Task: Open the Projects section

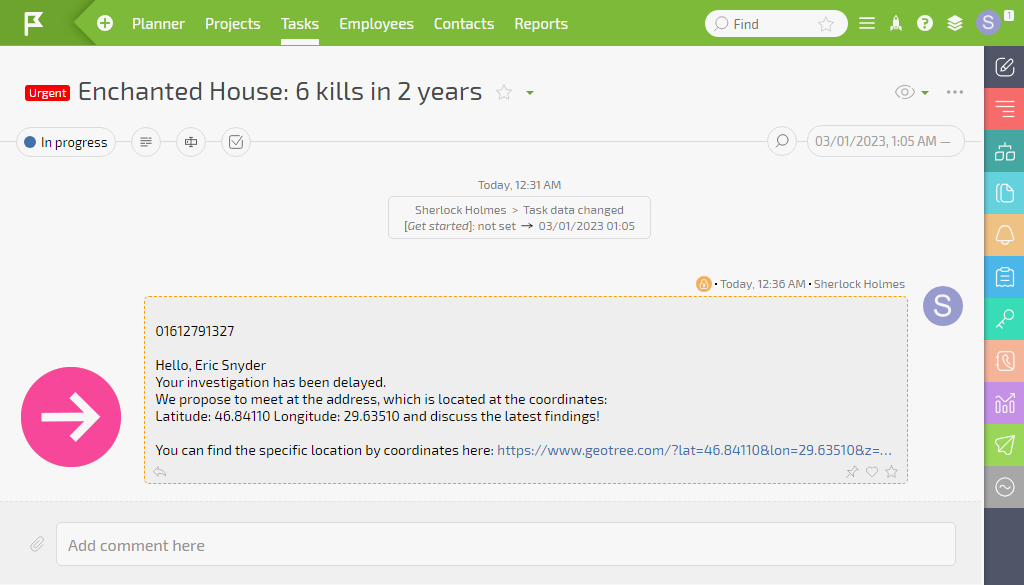Action: coord(232,24)
